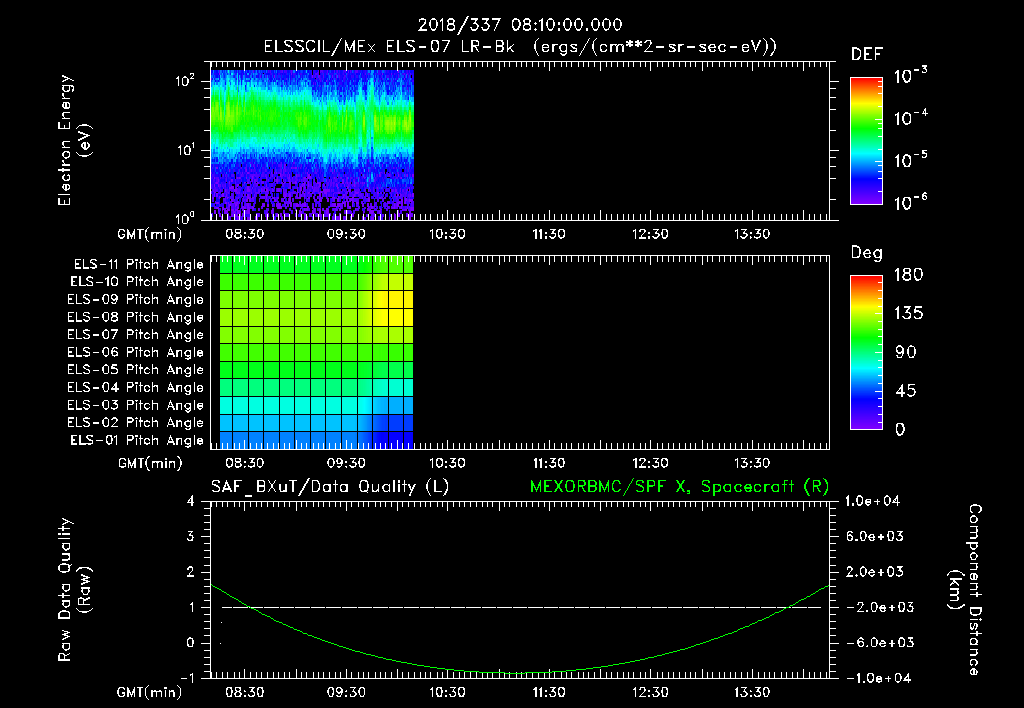
Task: Click the 45 value on the Deg scale
Action: [905, 391]
